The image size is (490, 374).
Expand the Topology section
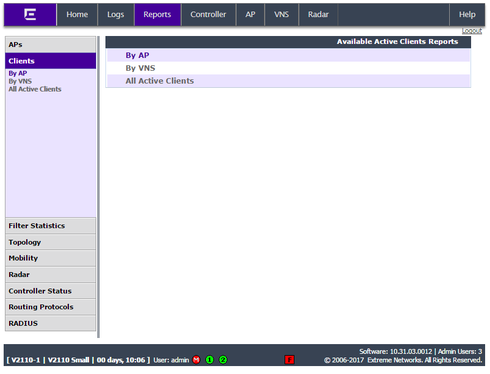pyautogui.click(x=50, y=242)
